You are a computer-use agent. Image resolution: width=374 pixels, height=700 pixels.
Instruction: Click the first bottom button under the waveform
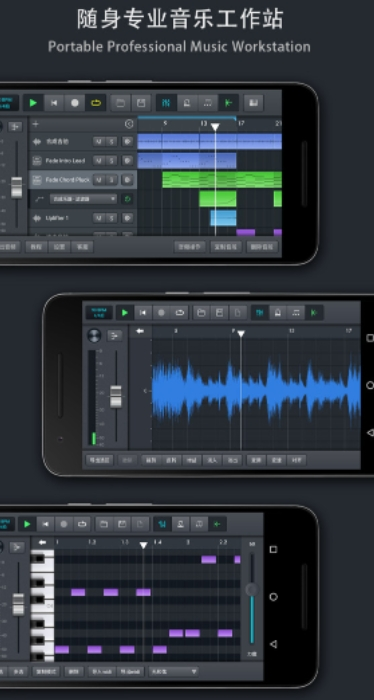point(100,460)
